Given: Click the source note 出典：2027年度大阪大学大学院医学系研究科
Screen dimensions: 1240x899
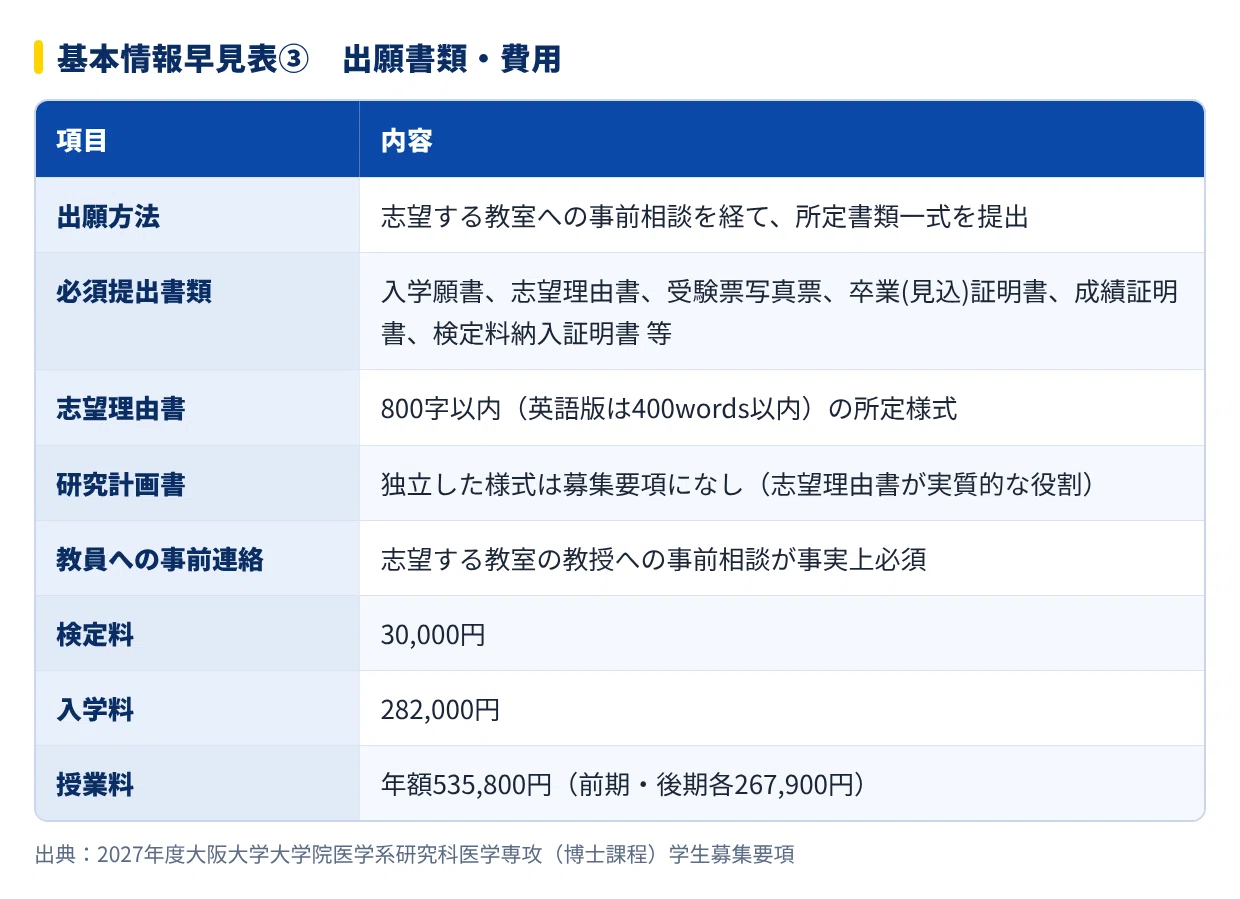Looking at the screenshot, I should coord(414,855).
